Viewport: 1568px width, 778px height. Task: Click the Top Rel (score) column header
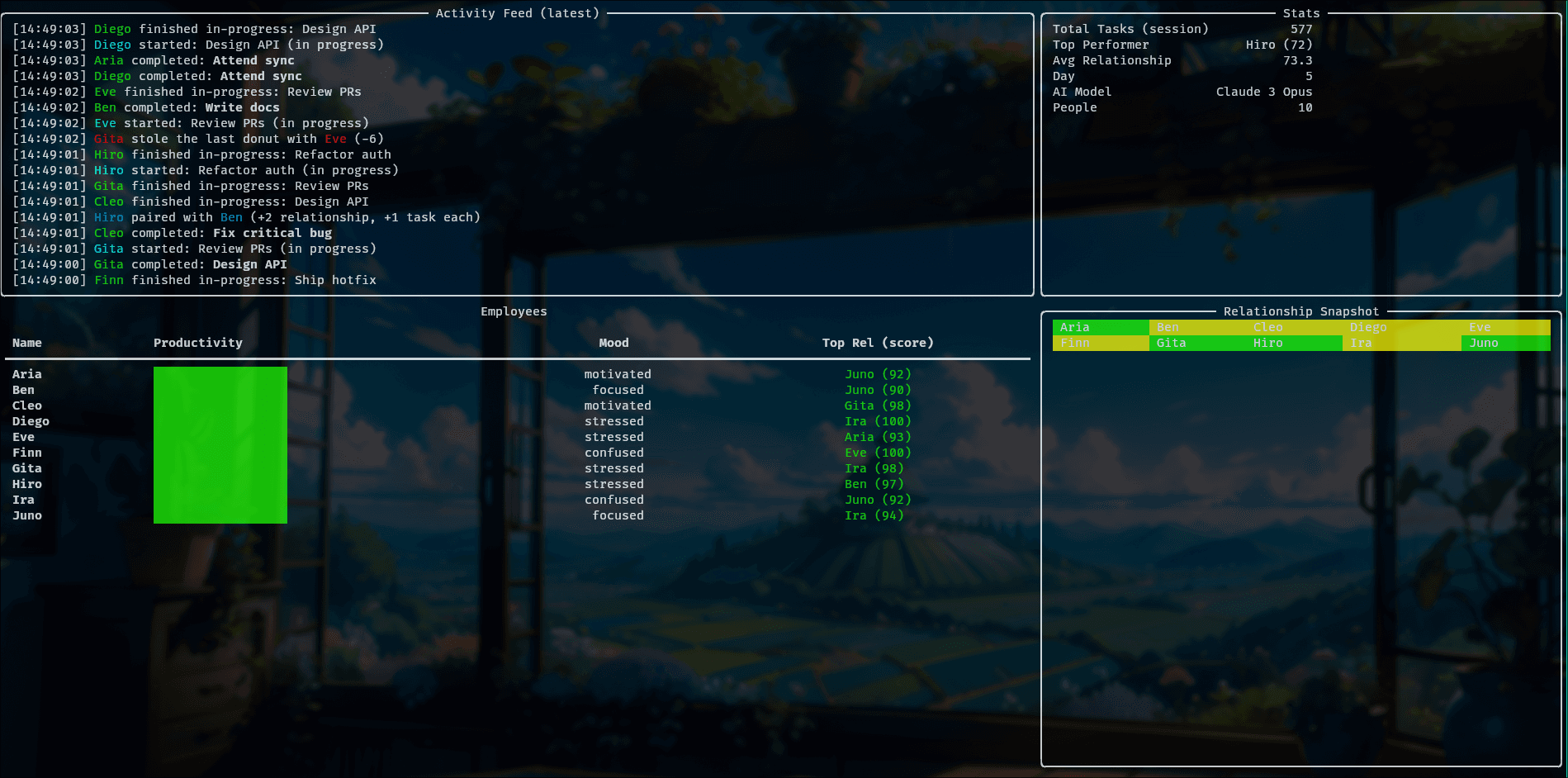[x=878, y=343]
